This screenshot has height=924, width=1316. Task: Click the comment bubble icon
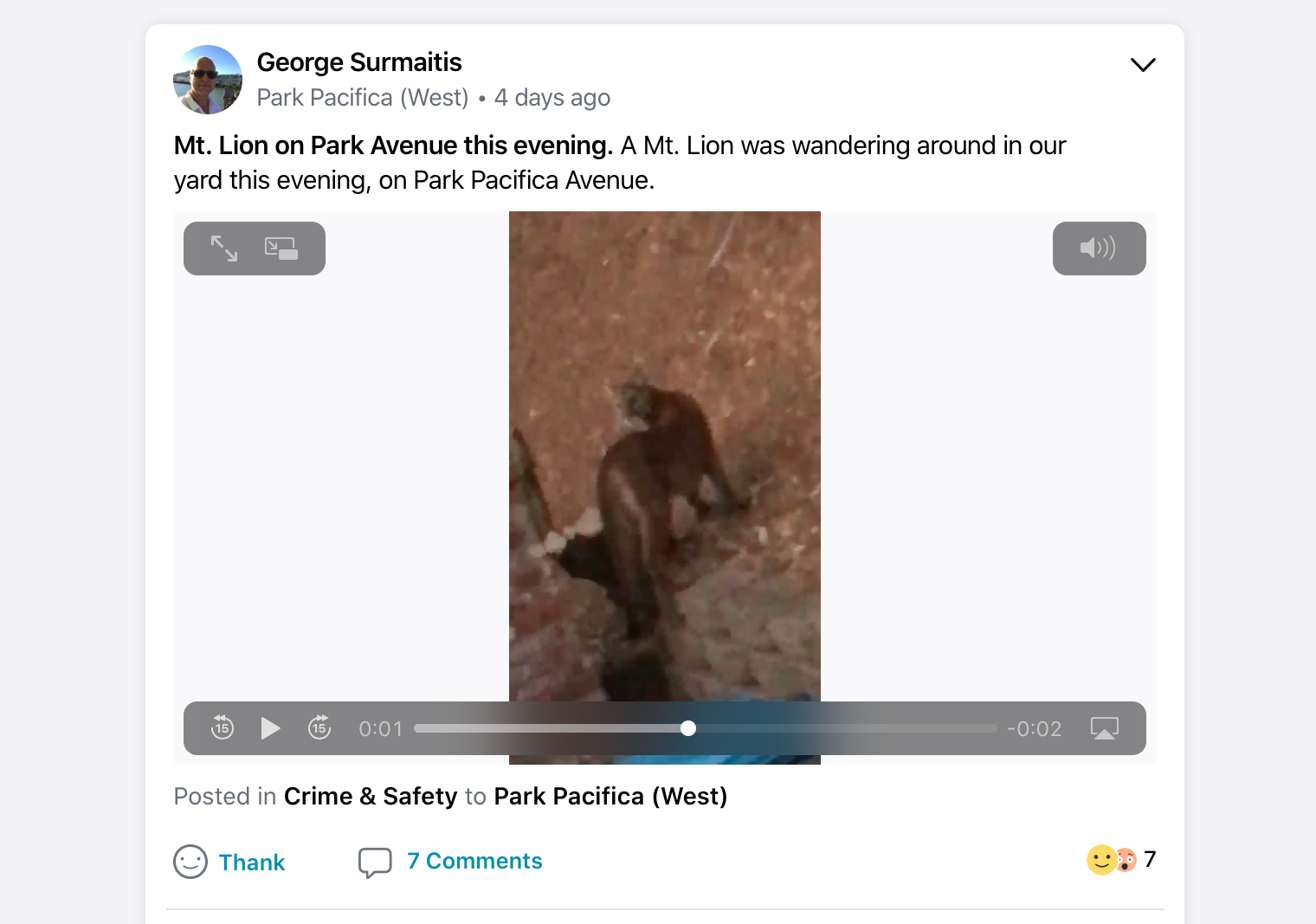(x=375, y=862)
